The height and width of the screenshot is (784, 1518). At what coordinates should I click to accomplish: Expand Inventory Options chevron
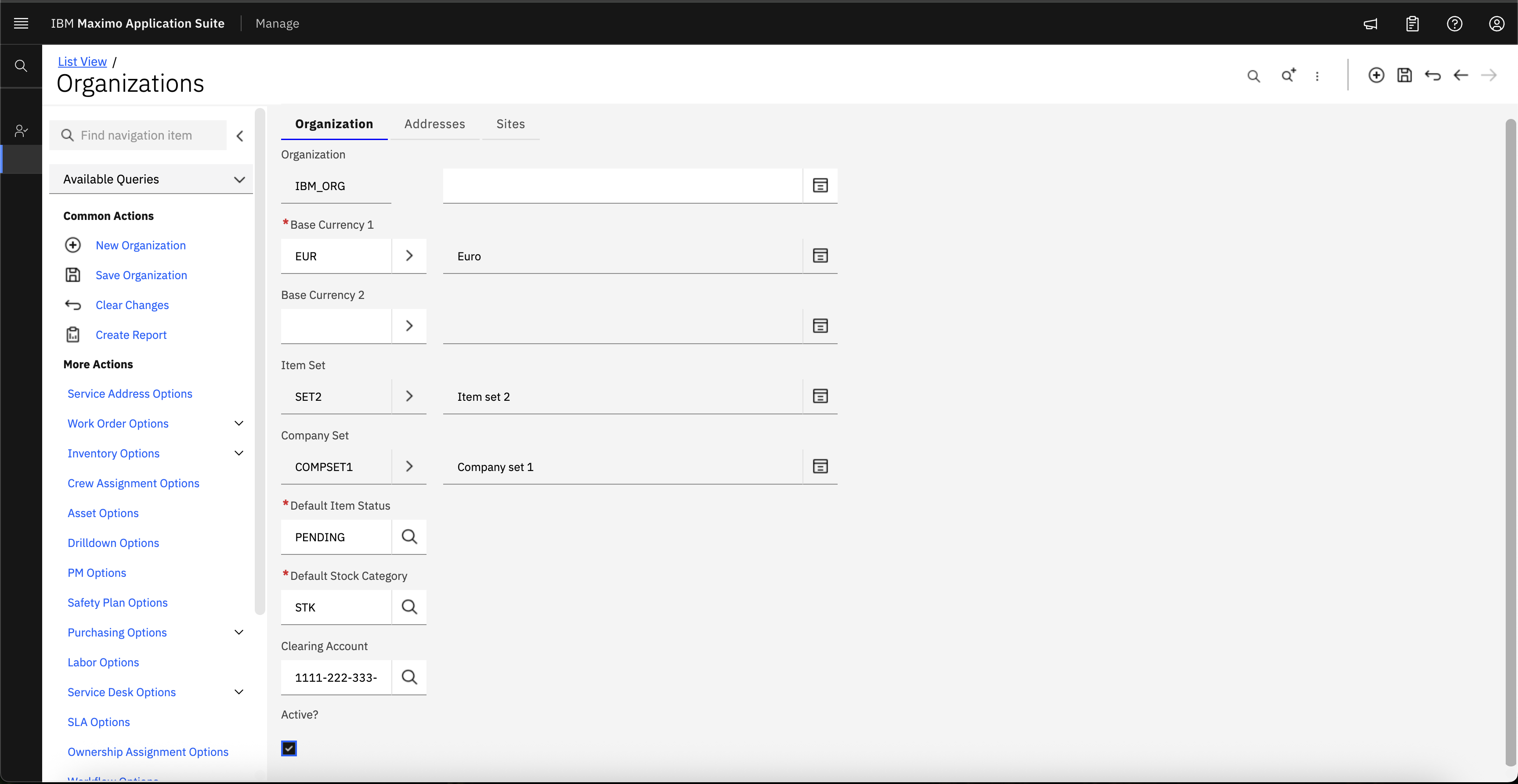point(239,453)
